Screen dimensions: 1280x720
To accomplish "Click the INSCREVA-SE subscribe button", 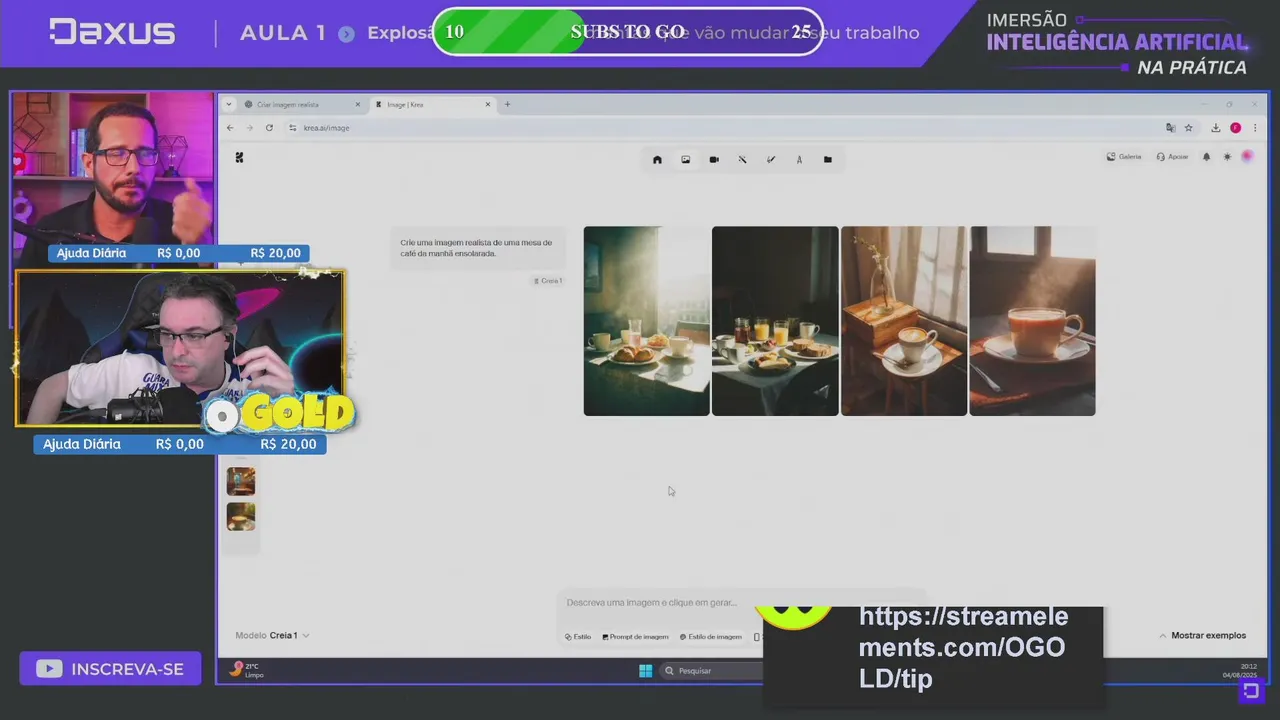I will point(110,669).
